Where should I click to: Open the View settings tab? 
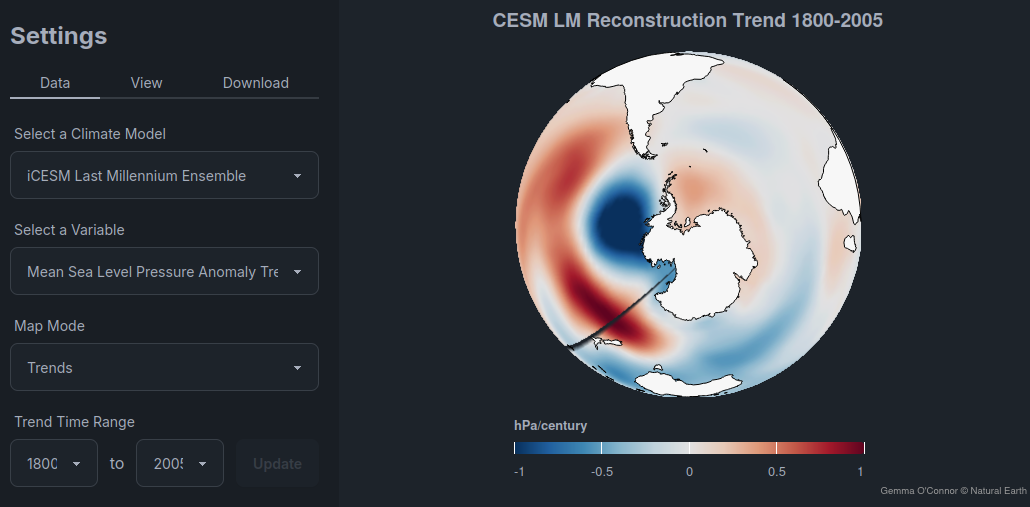point(146,83)
